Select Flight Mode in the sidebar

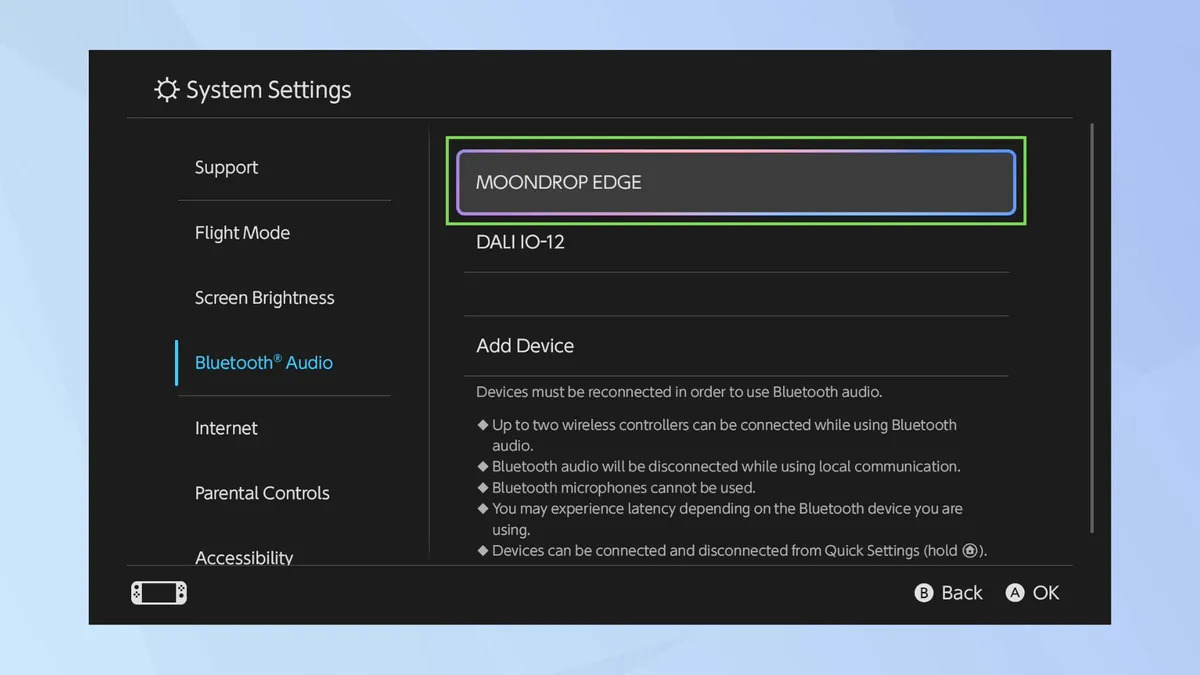(242, 233)
